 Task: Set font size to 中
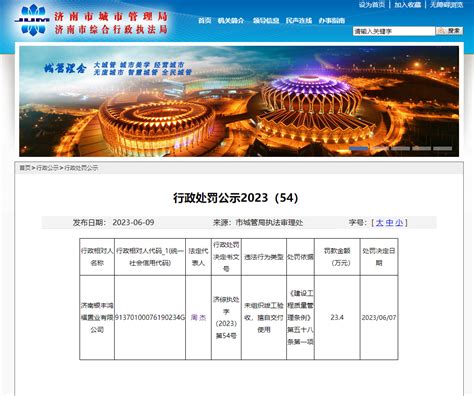tap(389, 223)
